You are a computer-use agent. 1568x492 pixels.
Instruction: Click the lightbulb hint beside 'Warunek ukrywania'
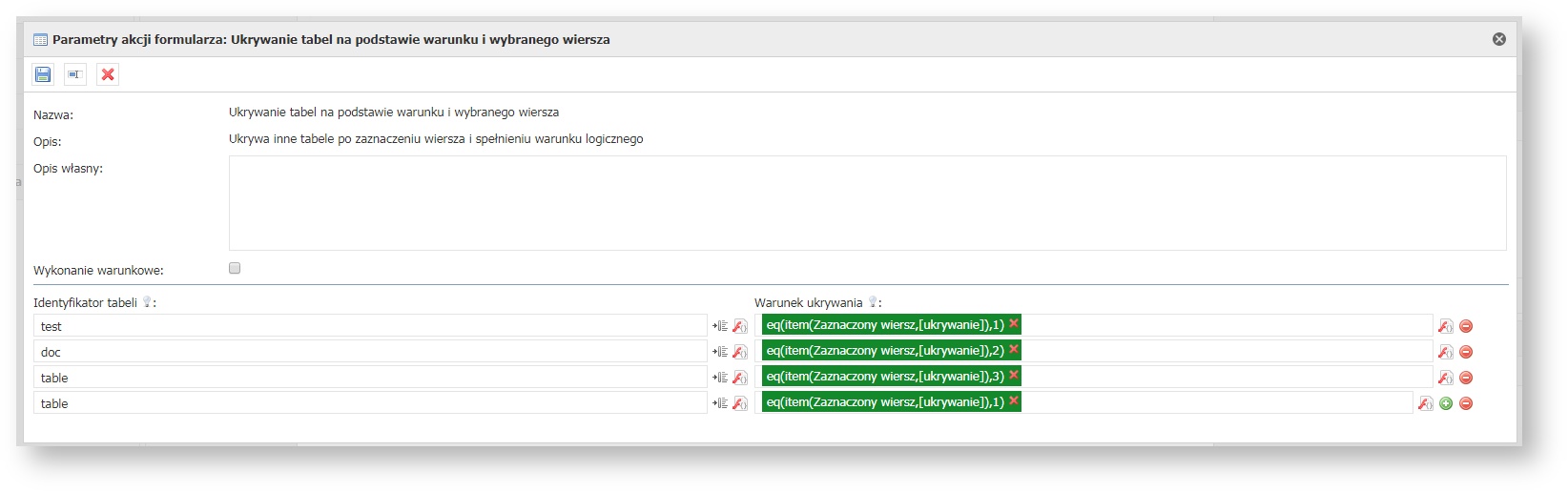872,302
